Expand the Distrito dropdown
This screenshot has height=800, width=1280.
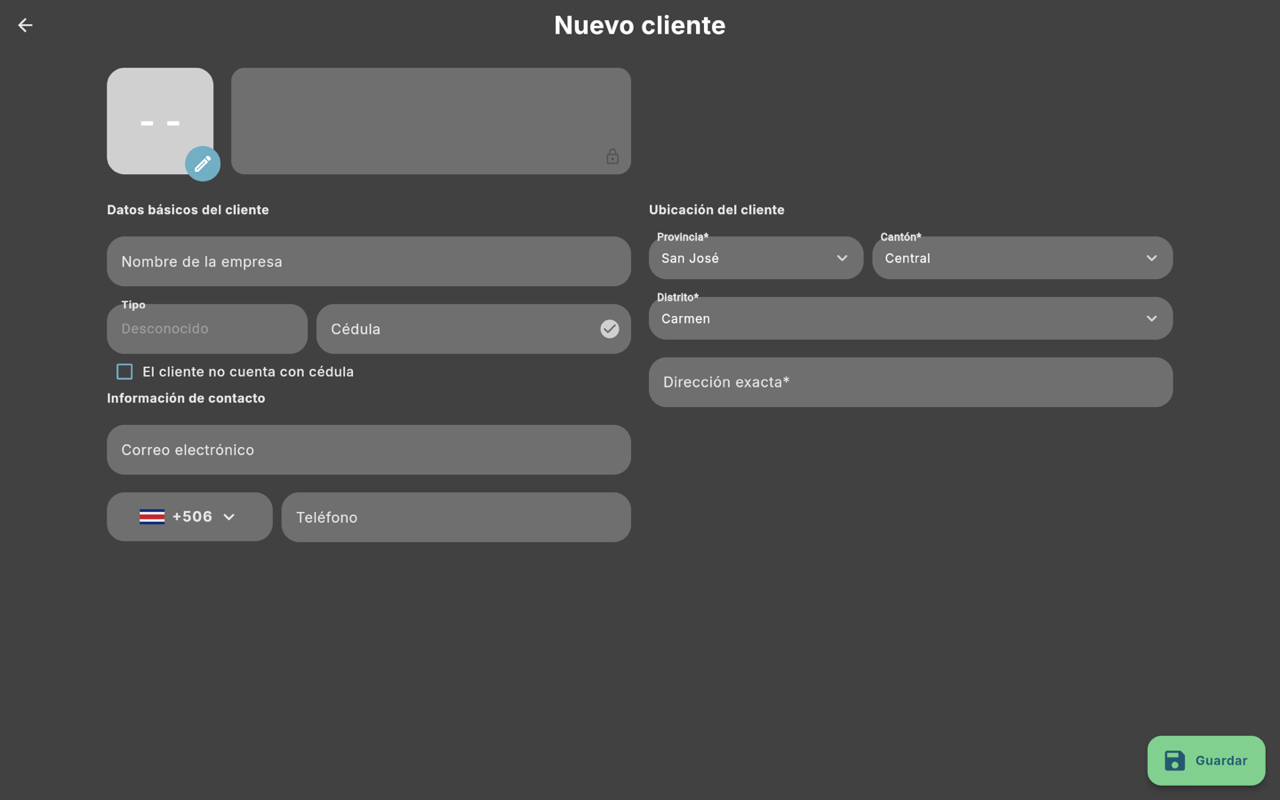(911, 318)
